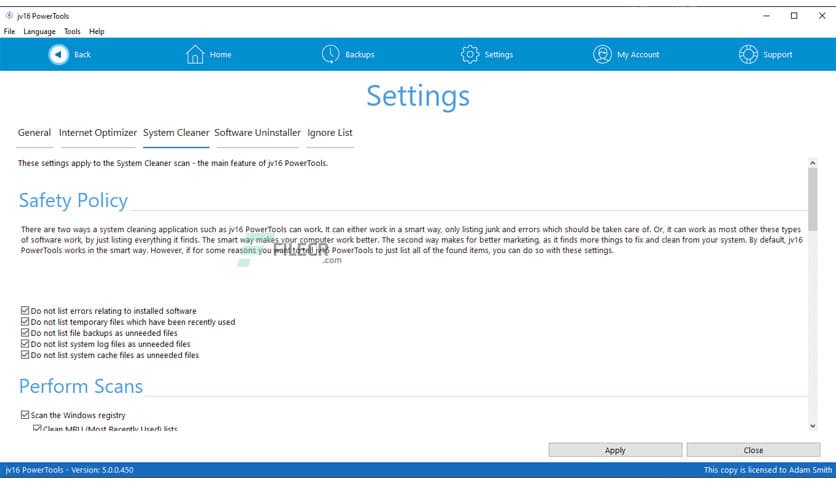Click the scrollbar up arrow

click(813, 163)
